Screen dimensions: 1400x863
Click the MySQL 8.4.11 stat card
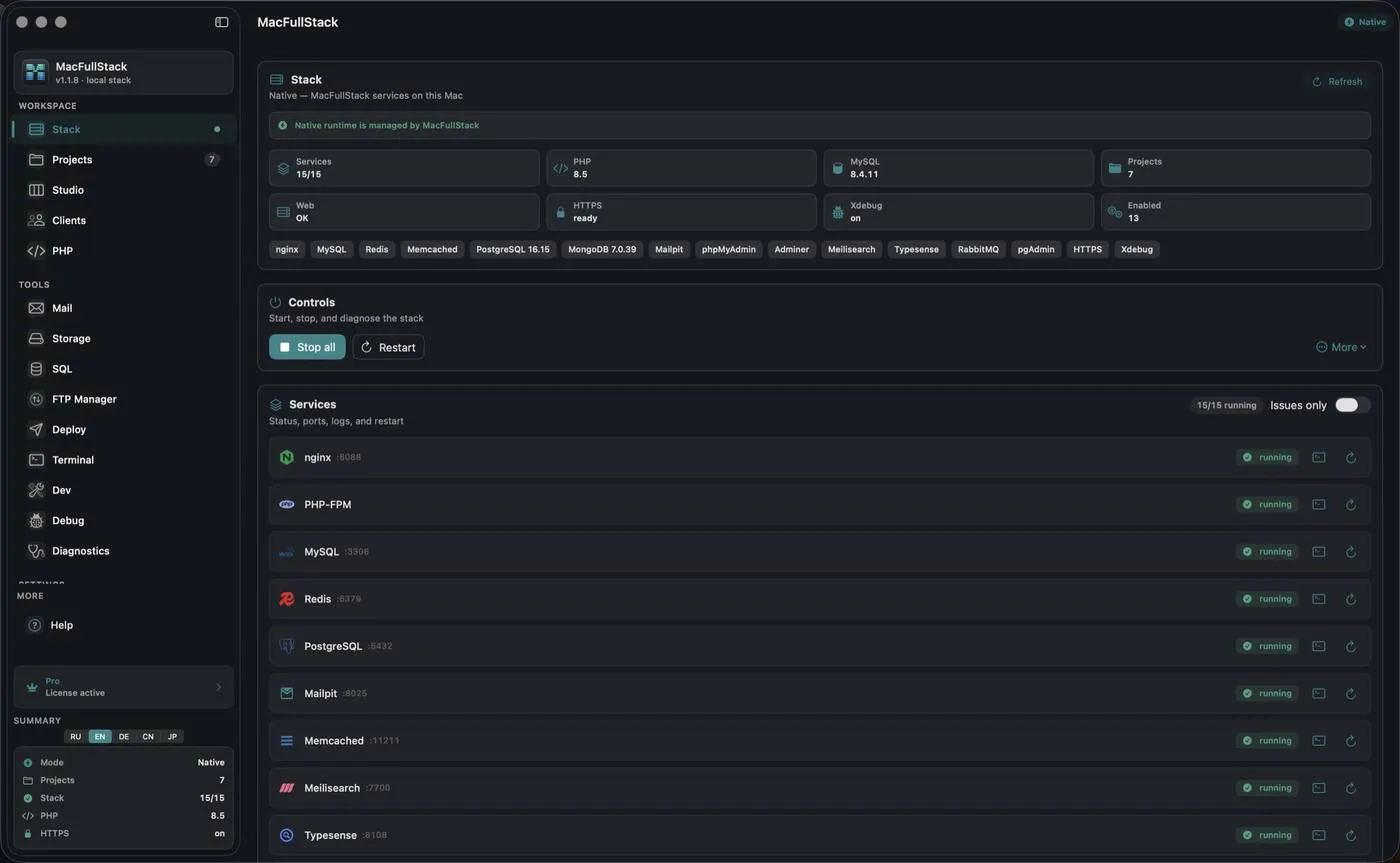click(958, 168)
